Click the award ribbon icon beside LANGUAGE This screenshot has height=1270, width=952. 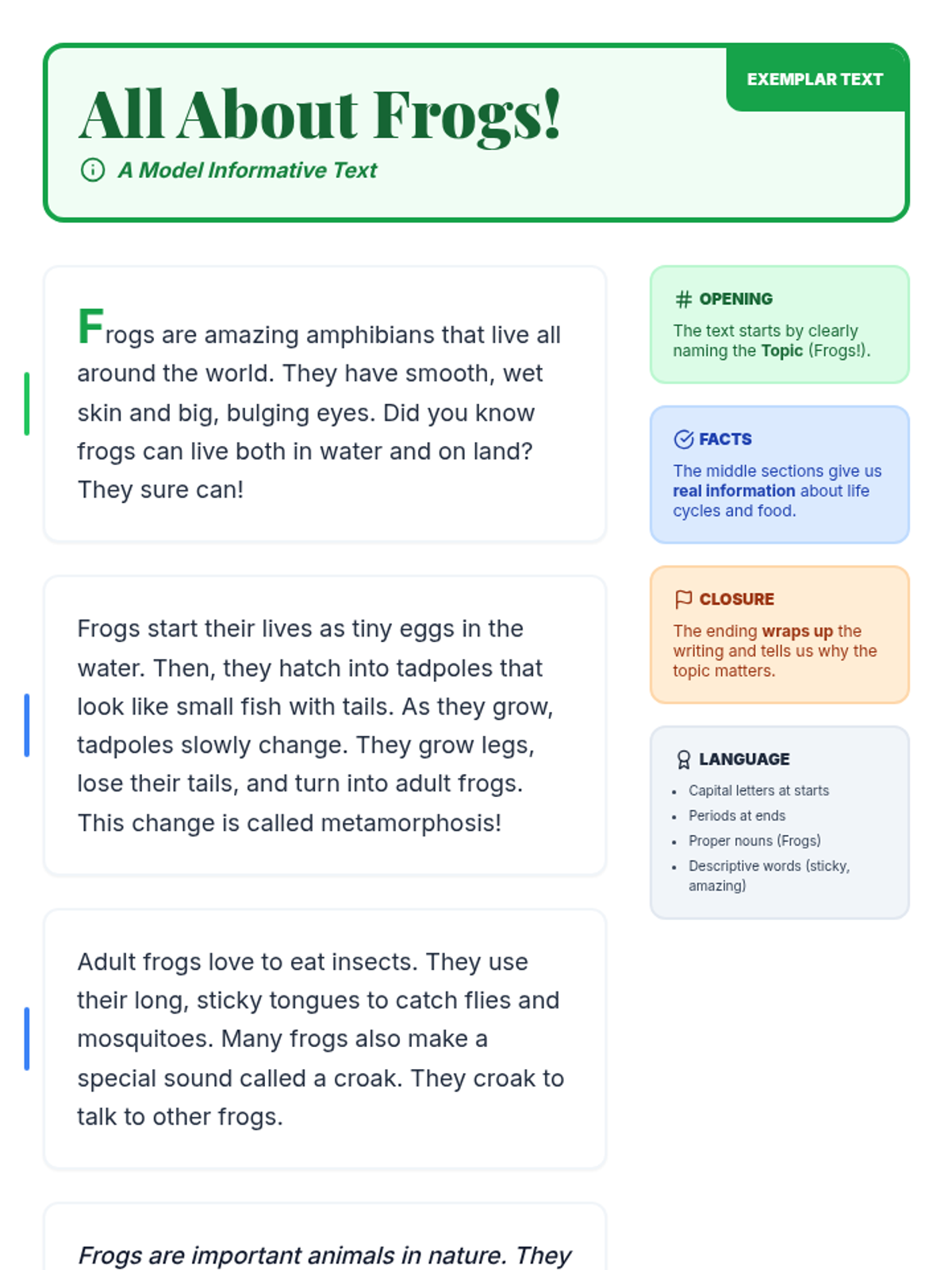[x=683, y=760]
